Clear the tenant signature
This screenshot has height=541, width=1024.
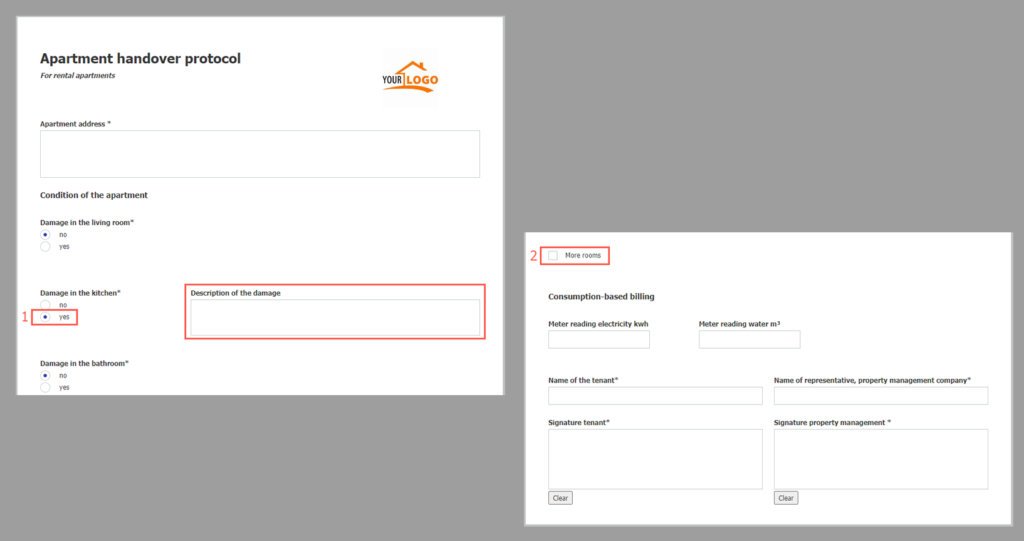560,498
